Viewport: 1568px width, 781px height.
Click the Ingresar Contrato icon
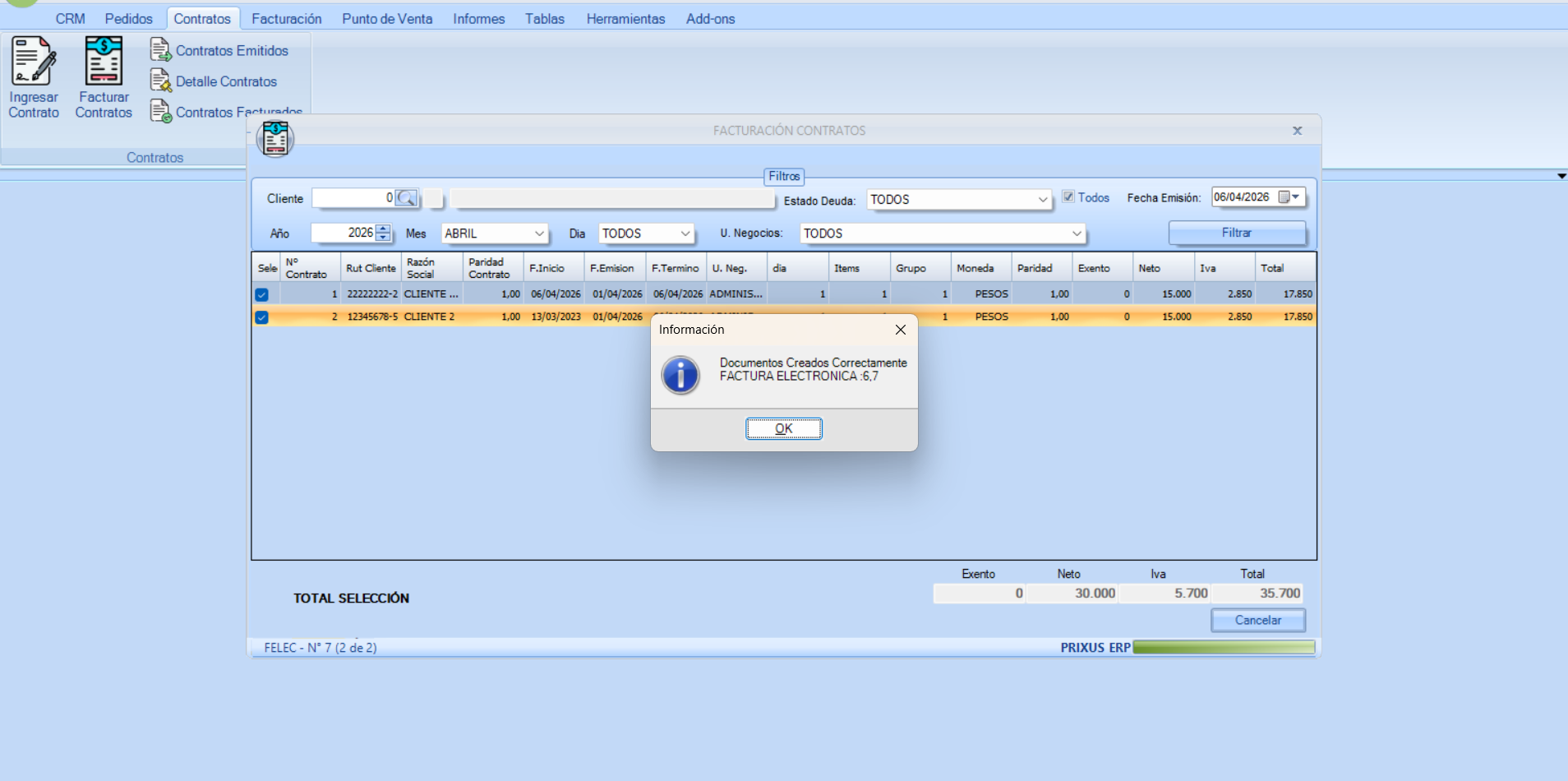(34, 62)
